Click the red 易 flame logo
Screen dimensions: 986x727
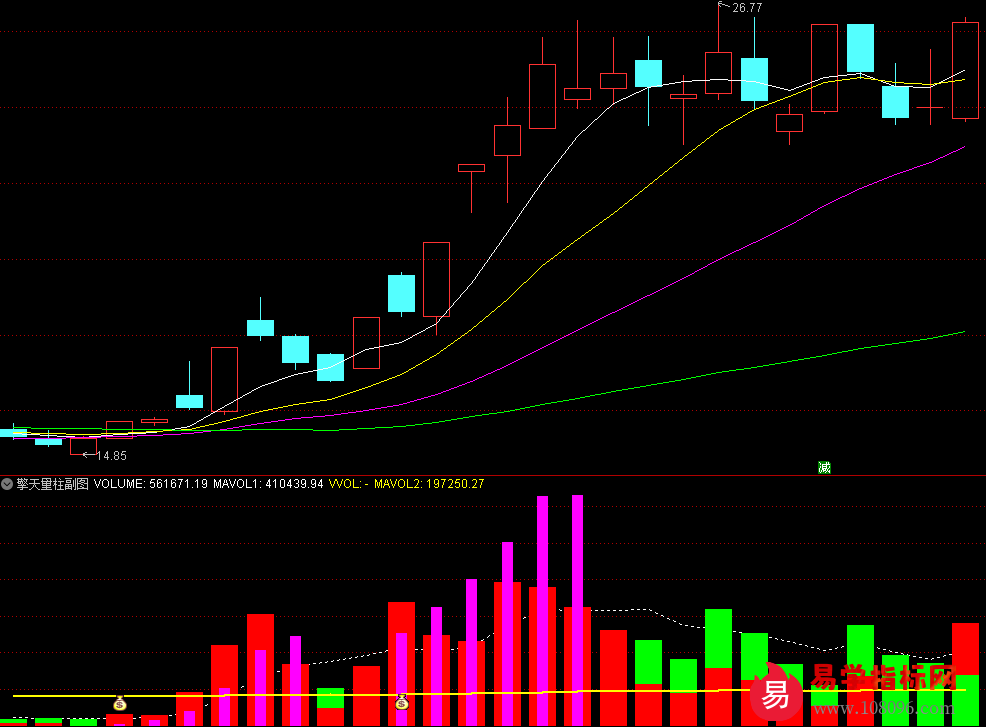(x=777, y=689)
